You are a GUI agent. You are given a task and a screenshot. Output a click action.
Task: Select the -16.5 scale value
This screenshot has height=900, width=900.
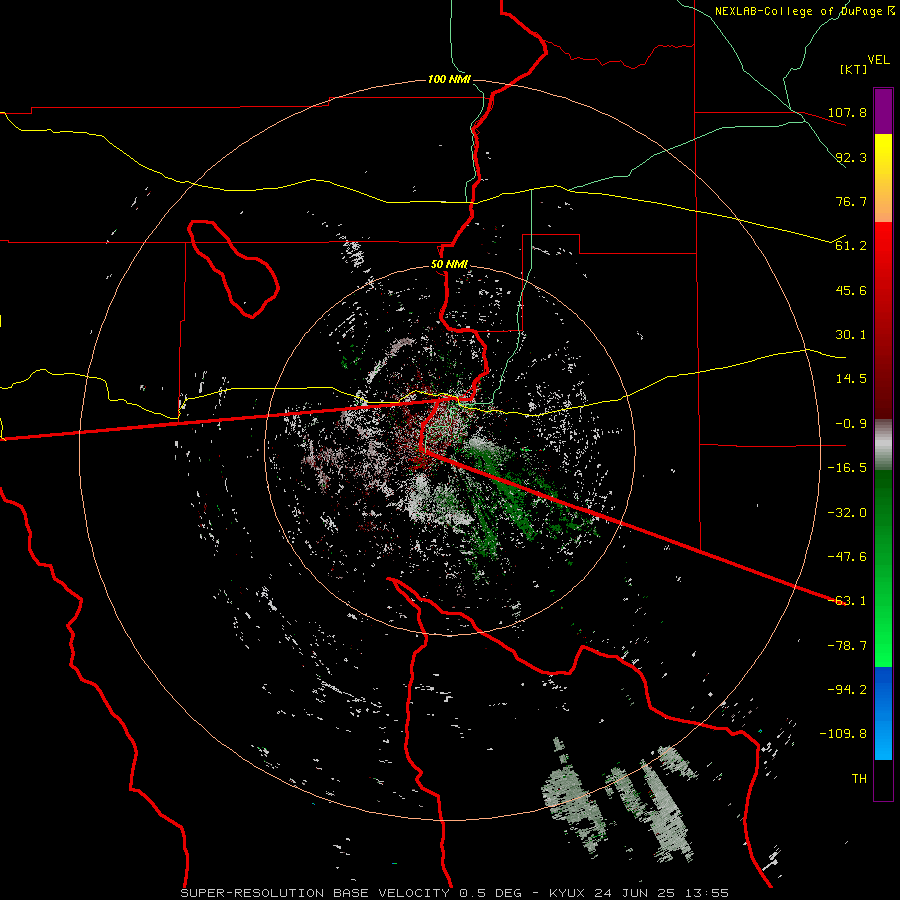tap(847, 468)
